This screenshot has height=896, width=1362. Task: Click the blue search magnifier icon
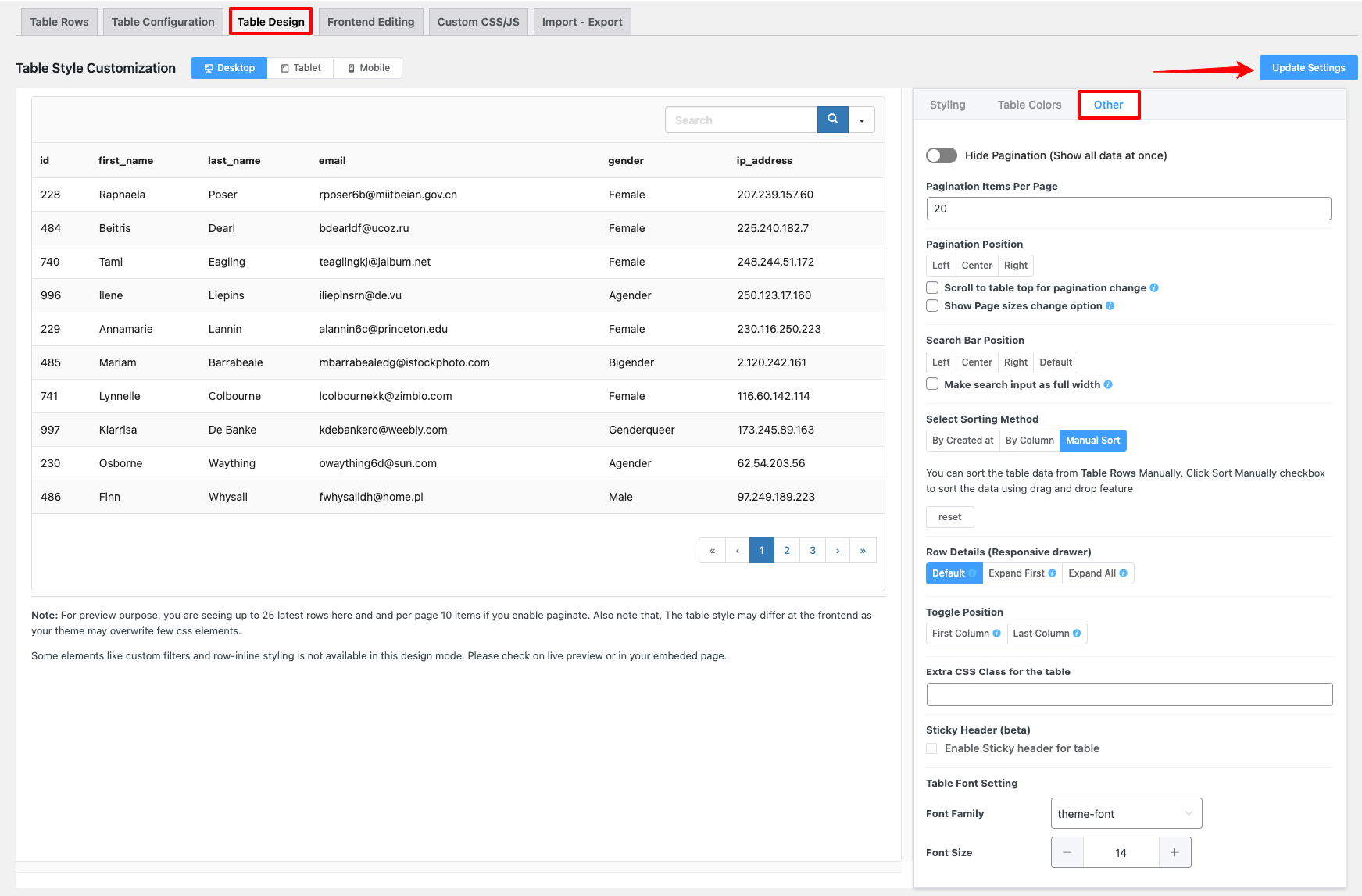pyautogui.click(x=832, y=120)
